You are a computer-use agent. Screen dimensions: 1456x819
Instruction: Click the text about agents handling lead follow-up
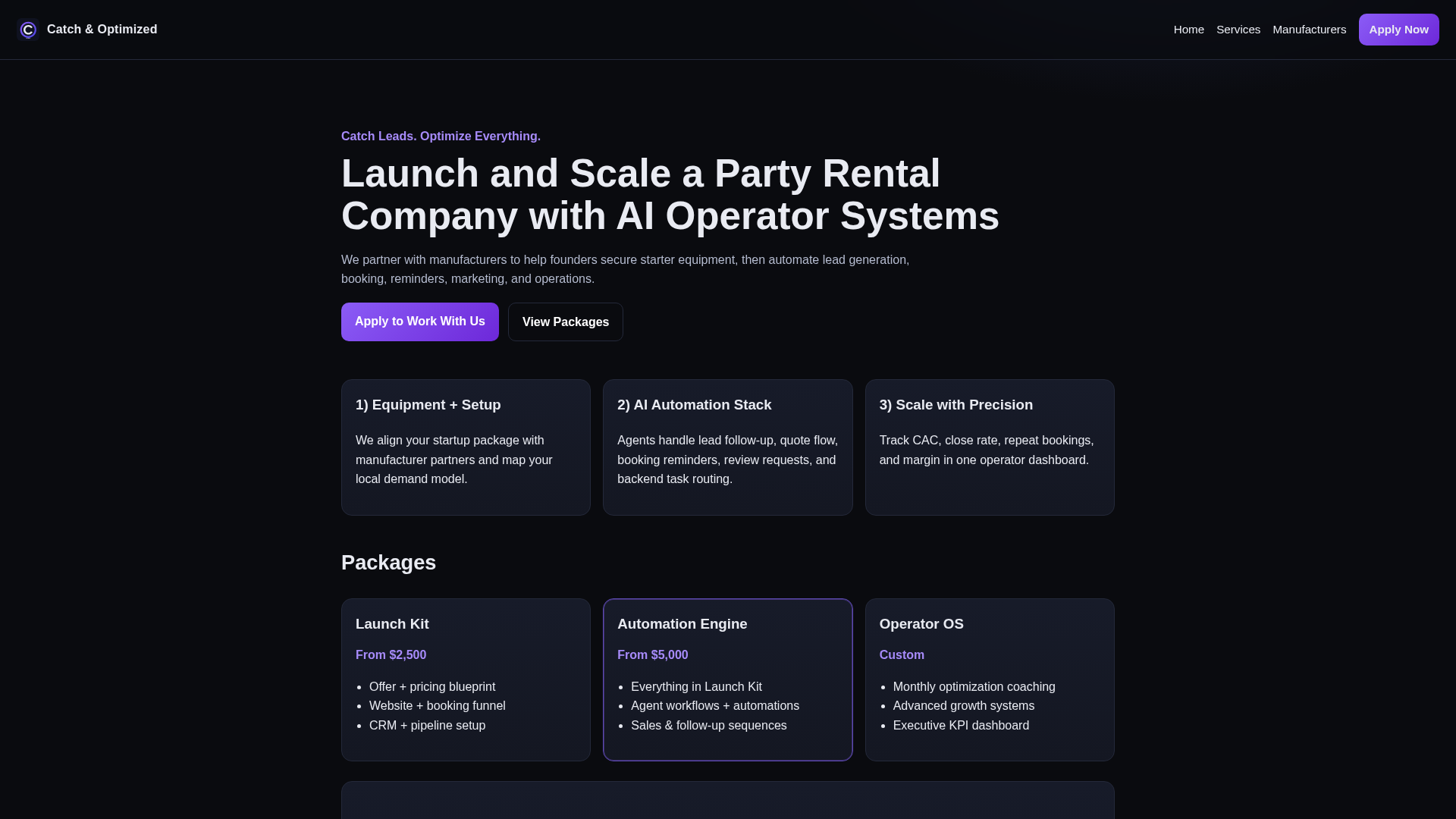click(727, 460)
